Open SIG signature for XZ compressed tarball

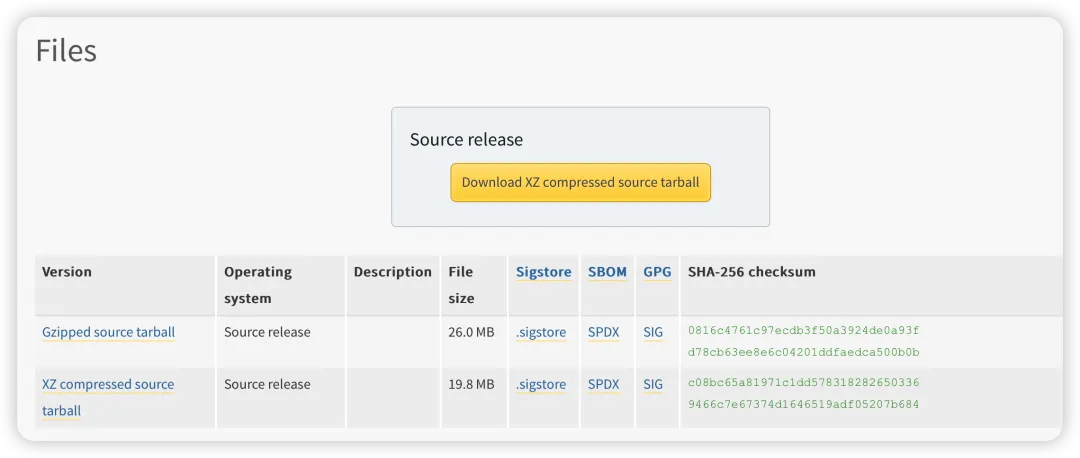point(653,384)
